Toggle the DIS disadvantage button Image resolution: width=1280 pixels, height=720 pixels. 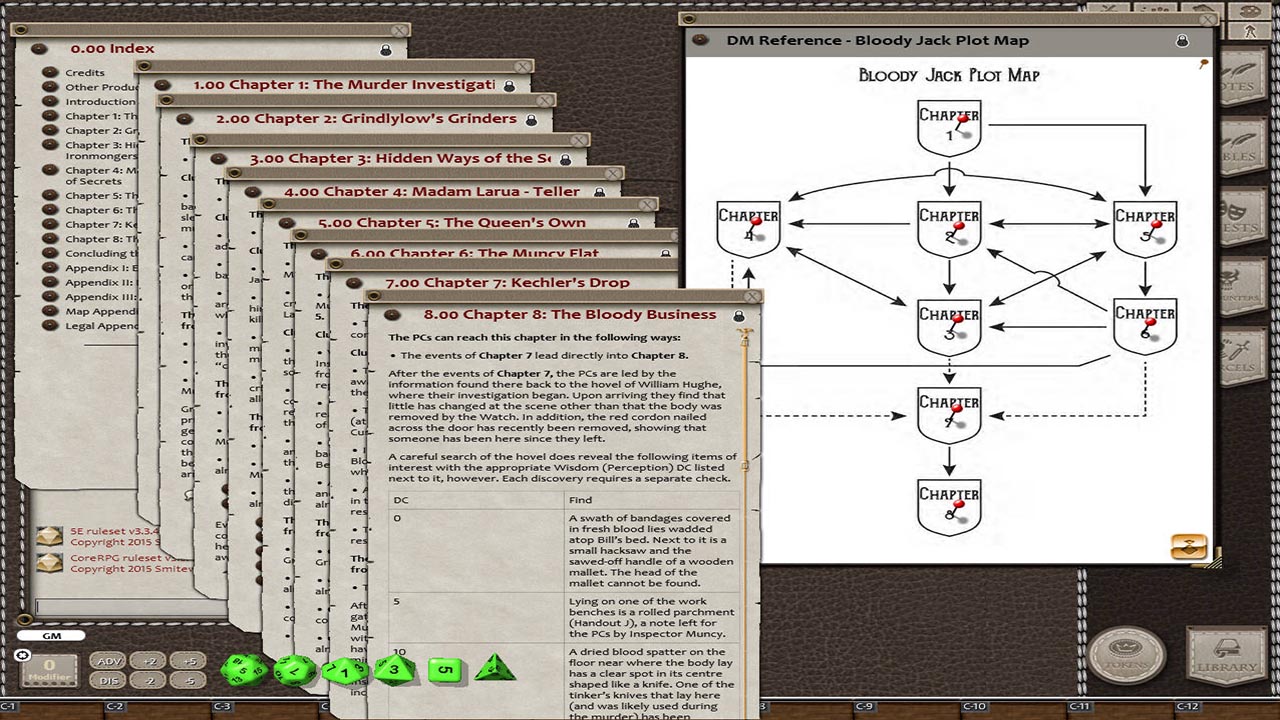tap(108, 681)
